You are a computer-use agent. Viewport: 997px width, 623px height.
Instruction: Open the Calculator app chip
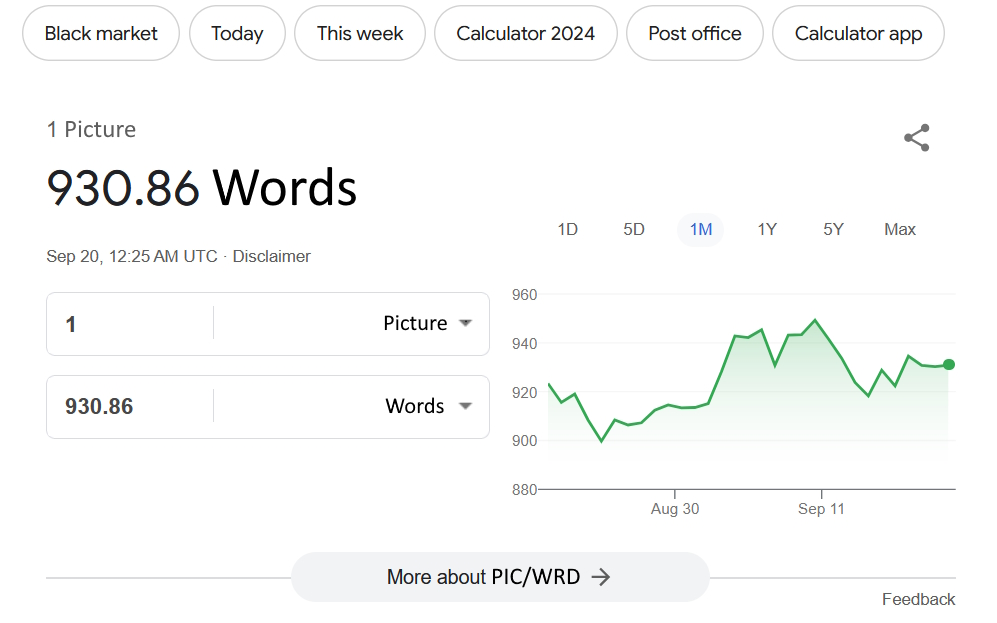point(858,33)
